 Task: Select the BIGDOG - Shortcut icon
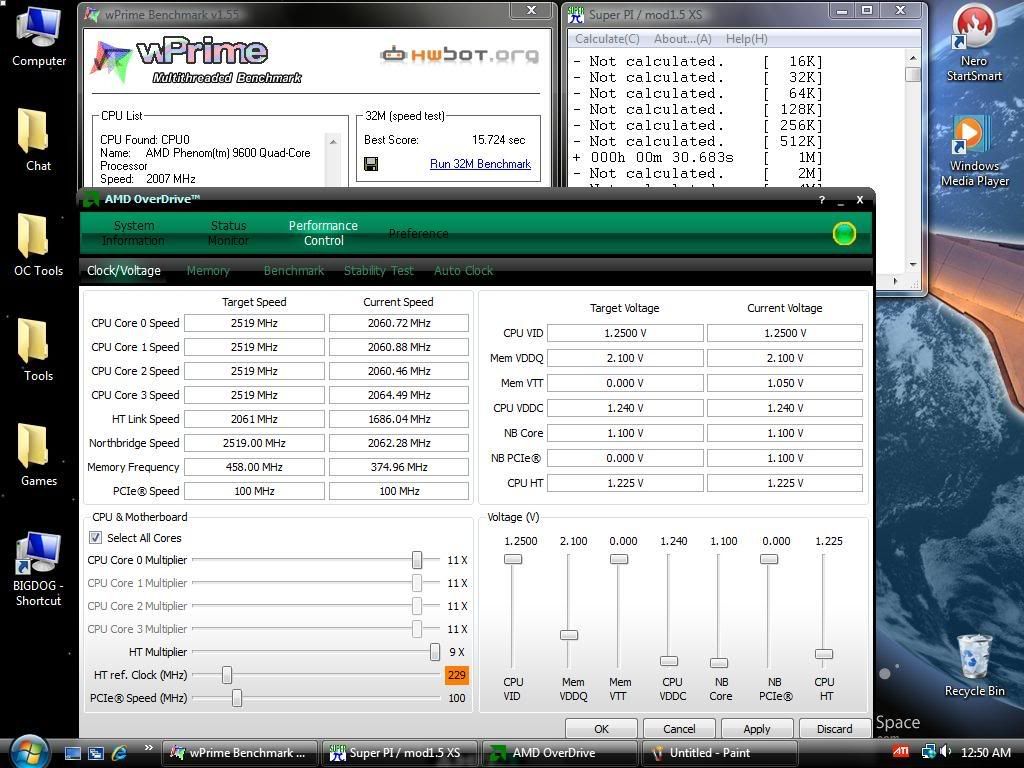point(39,569)
